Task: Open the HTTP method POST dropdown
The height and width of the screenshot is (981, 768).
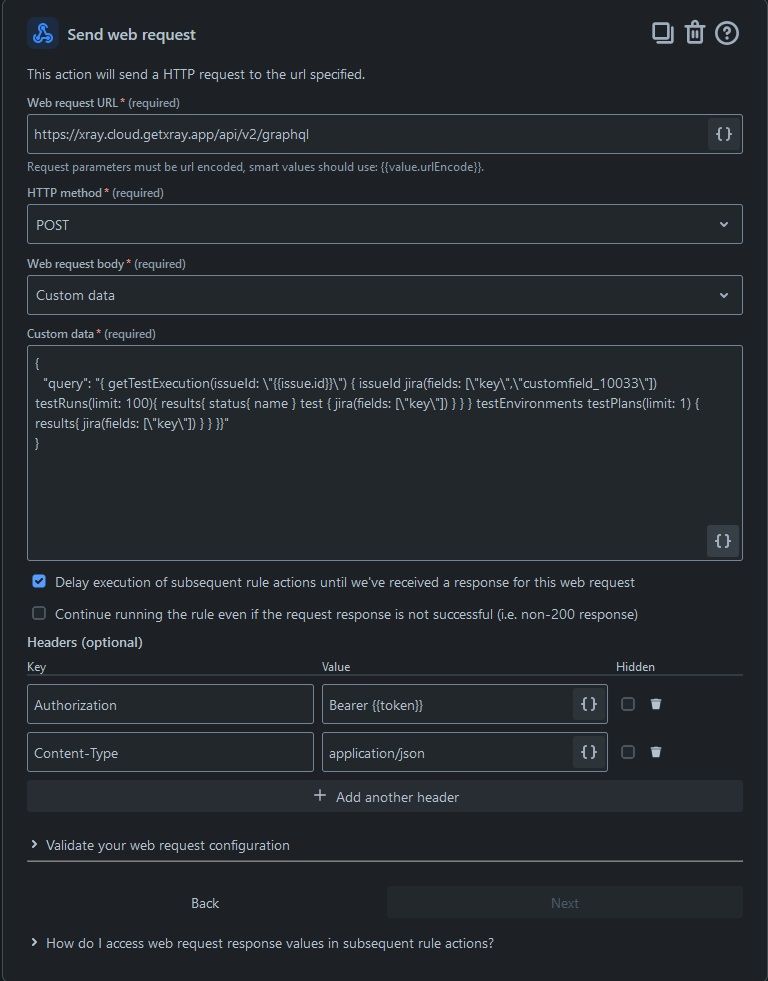Action: point(385,224)
